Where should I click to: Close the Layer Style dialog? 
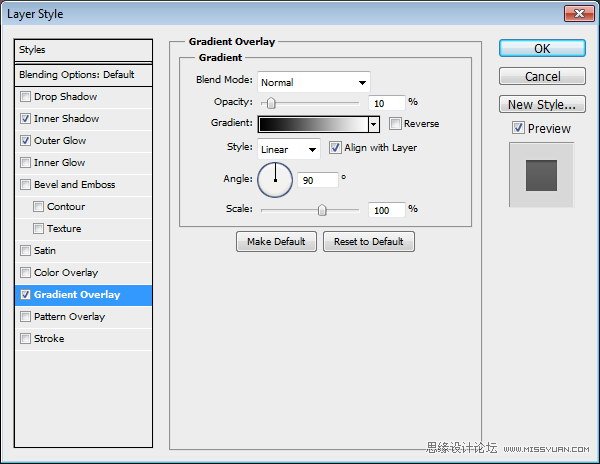click(x=579, y=14)
